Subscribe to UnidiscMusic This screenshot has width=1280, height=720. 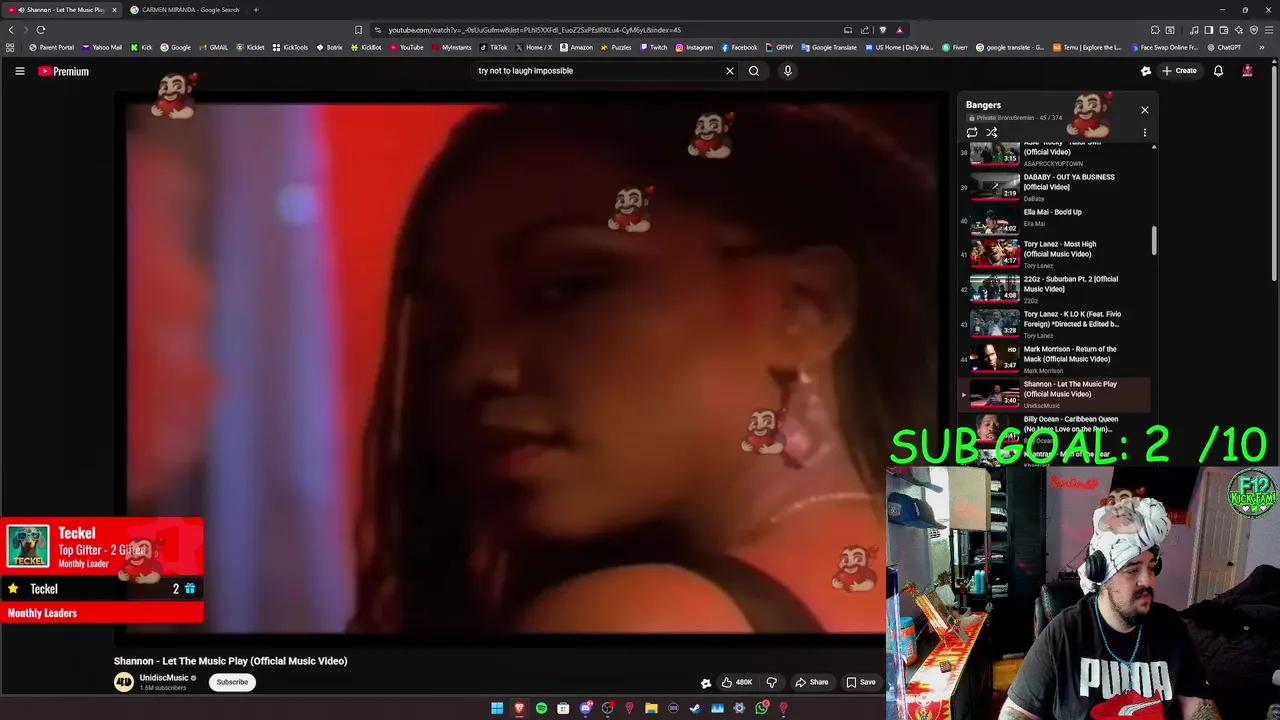pos(232,682)
